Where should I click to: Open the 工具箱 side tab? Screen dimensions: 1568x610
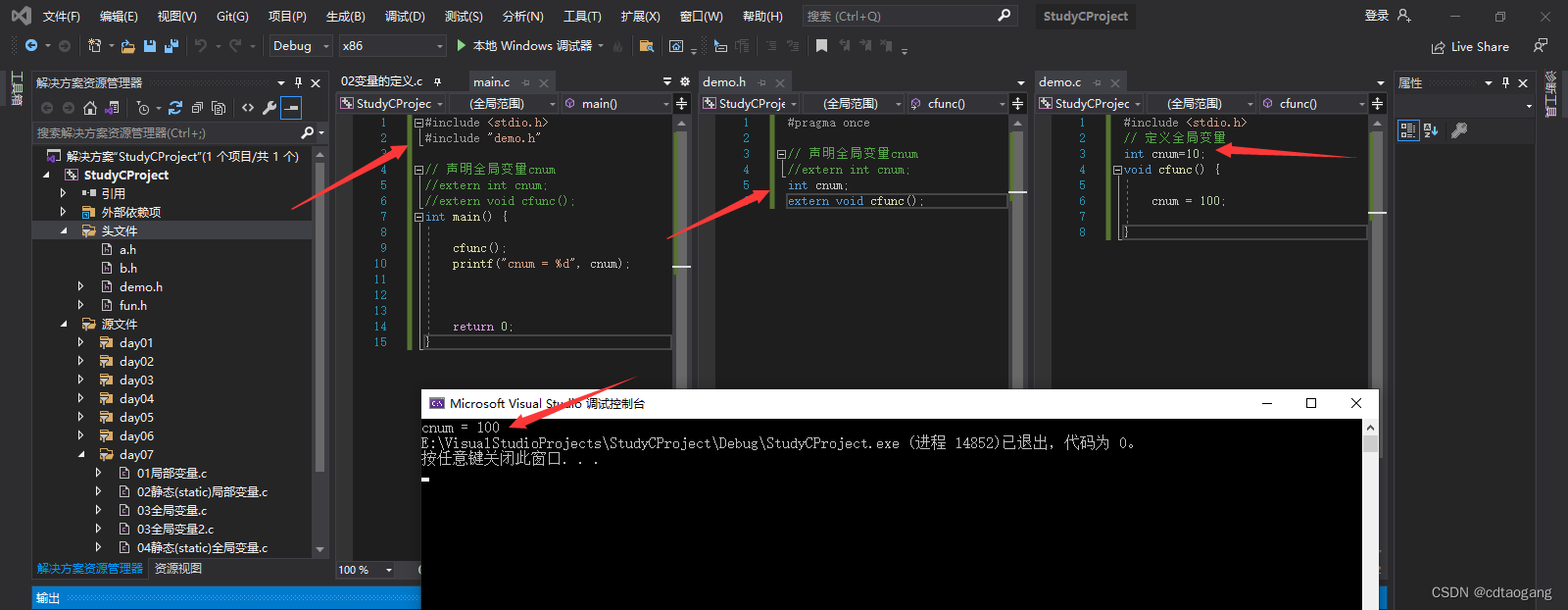pyautogui.click(x=17, y=88)
